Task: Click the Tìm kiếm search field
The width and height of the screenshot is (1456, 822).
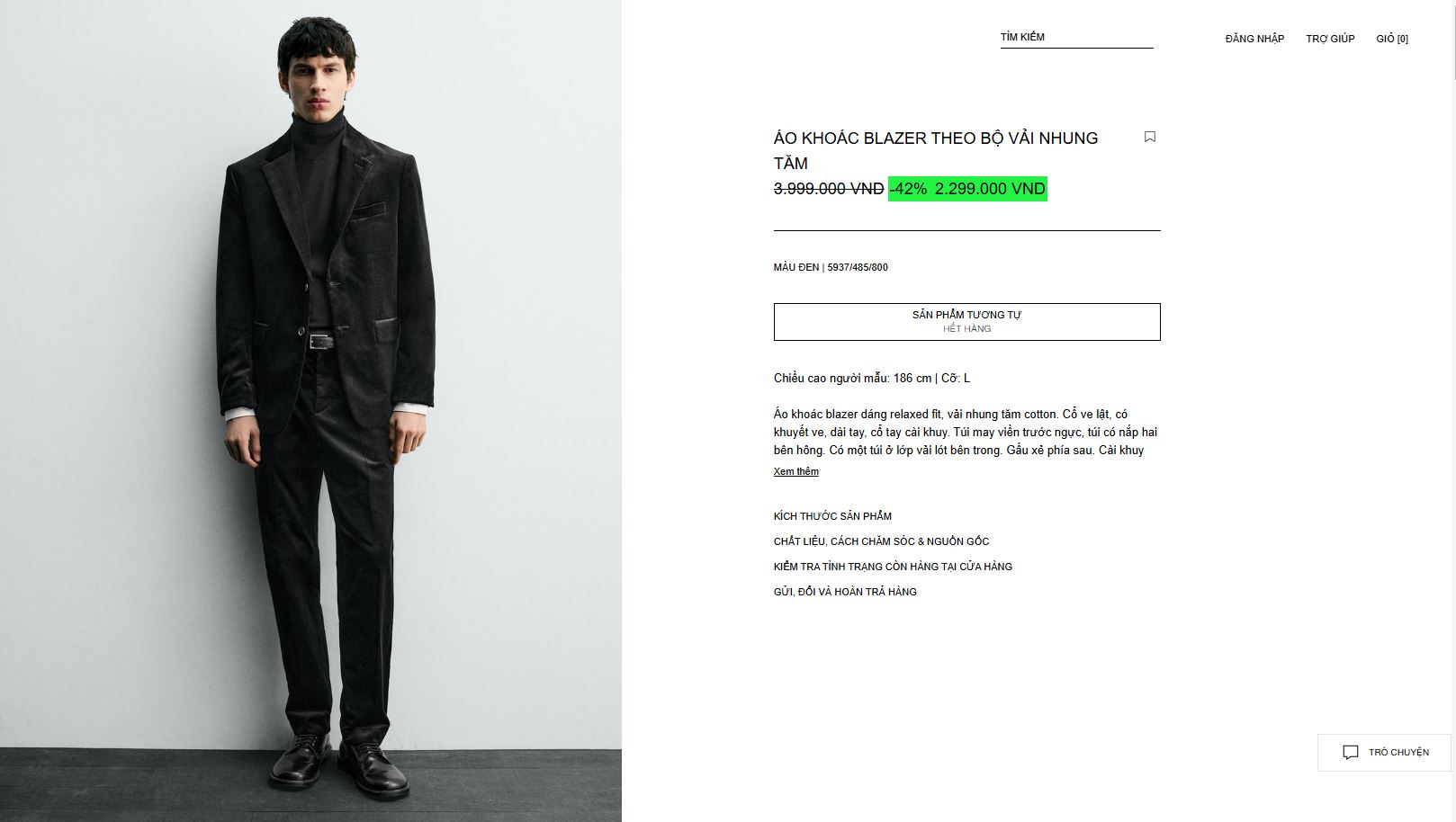Action: pyautogui.click(x=1075, y=38)
